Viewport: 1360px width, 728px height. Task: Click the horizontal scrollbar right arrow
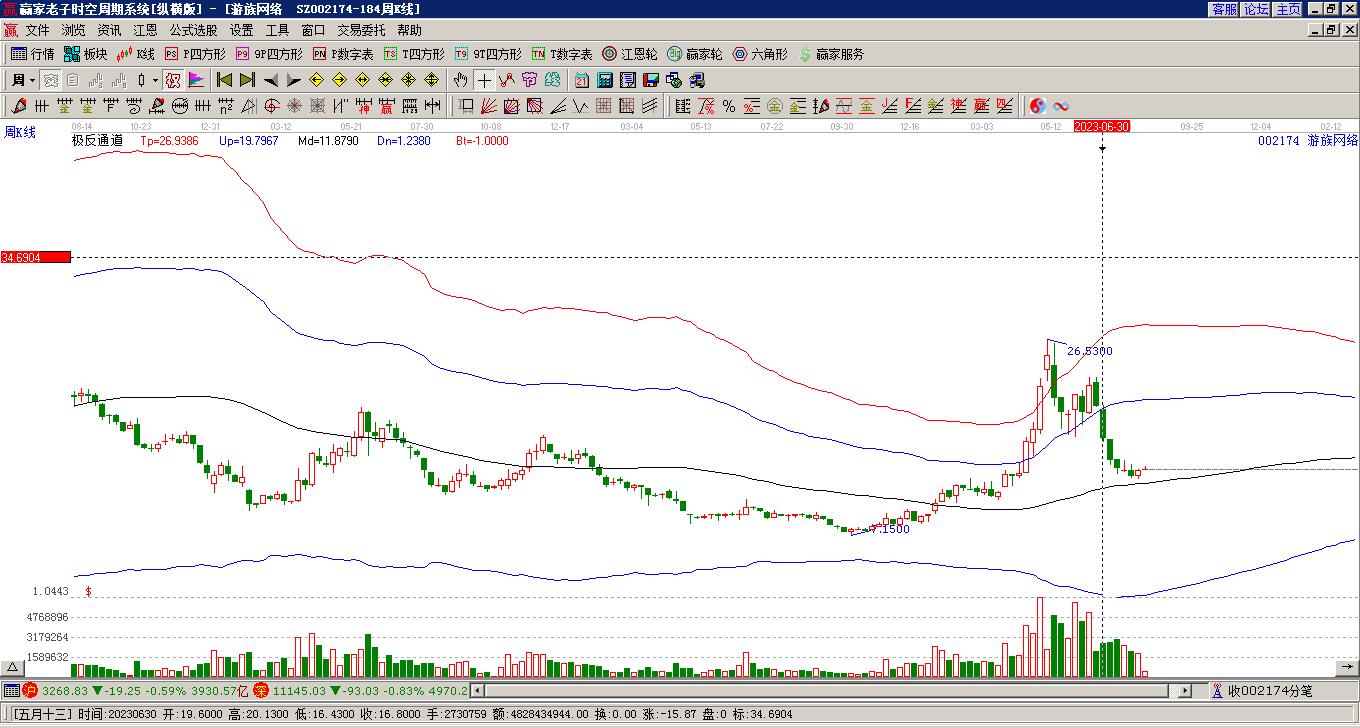(1185, 690)
